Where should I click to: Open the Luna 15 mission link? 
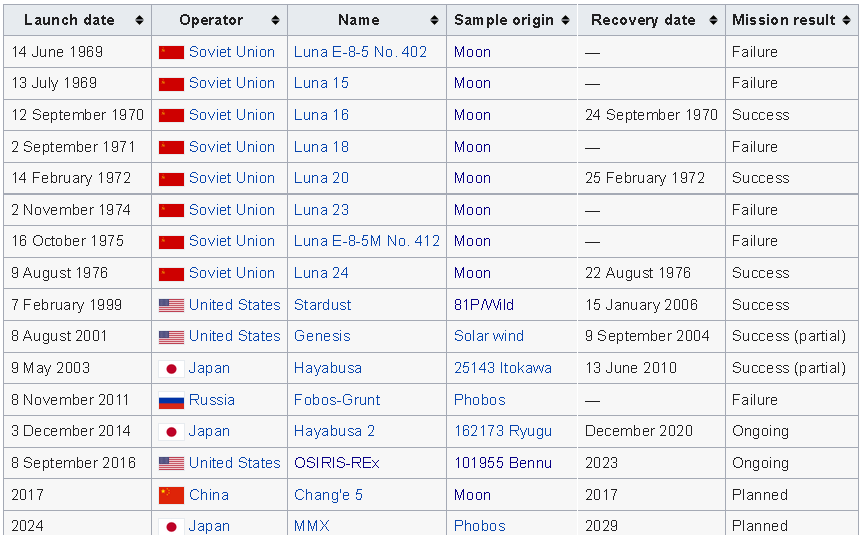[x=321, y=83]
